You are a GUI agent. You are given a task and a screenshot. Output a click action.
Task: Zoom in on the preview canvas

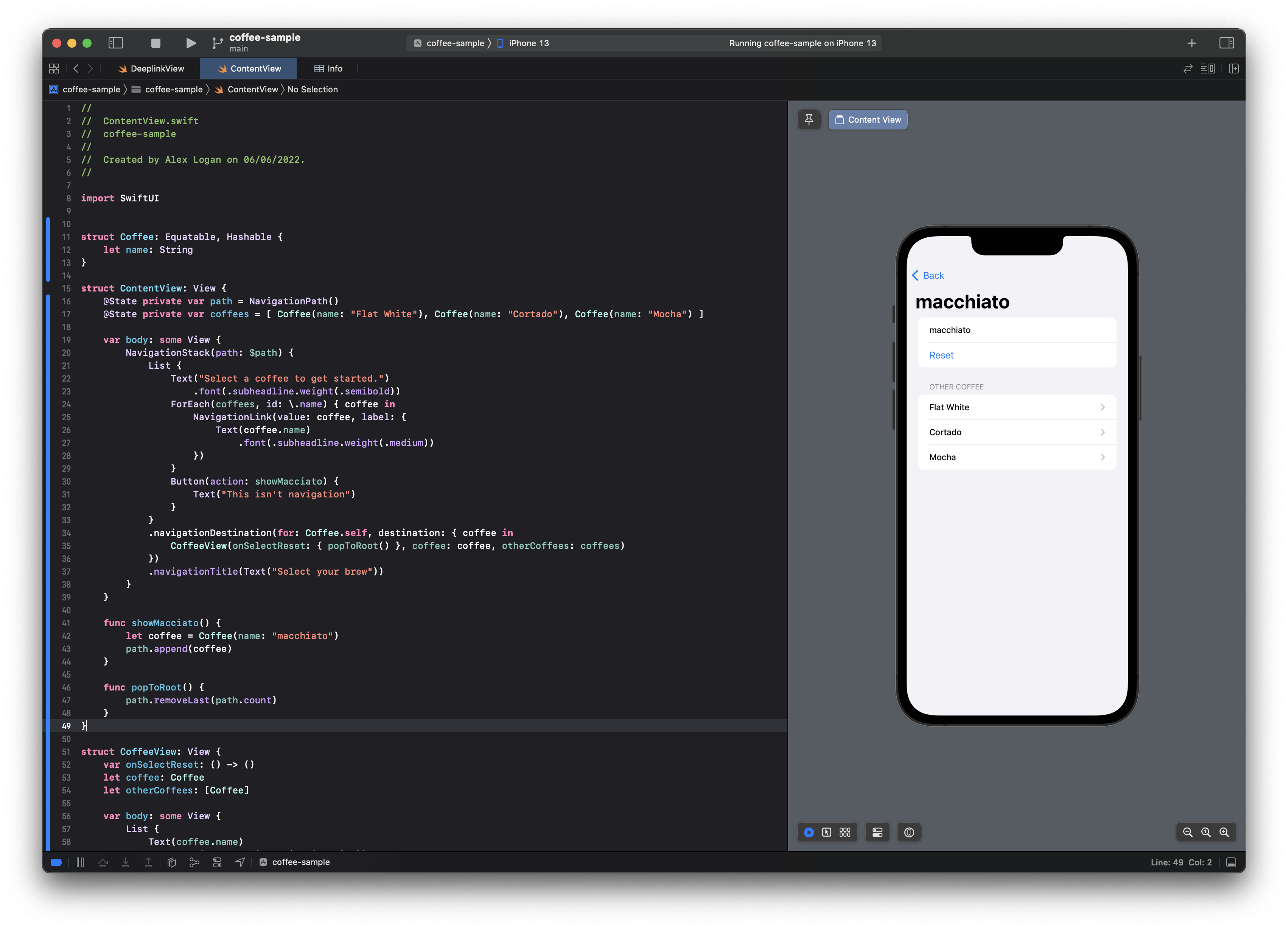1224,832
